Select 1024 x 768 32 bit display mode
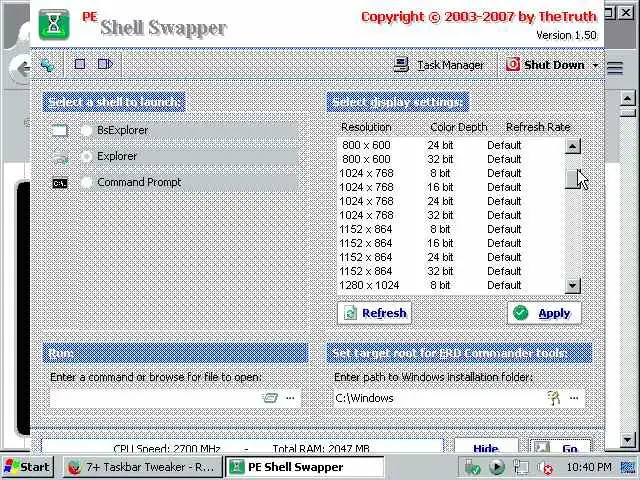 pos(451,215)
